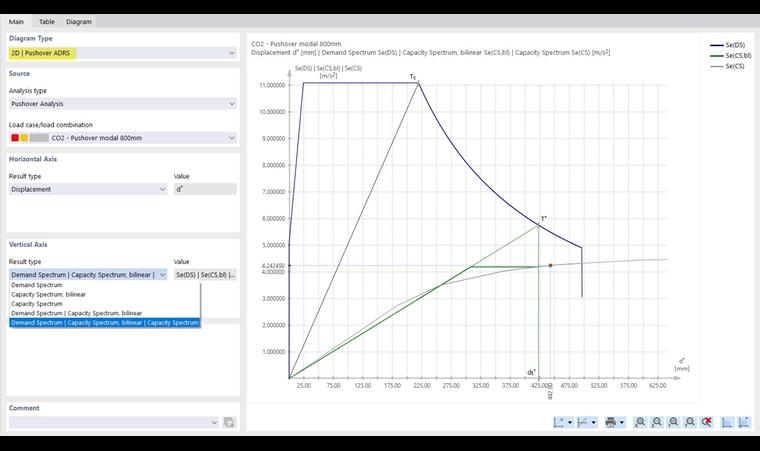Click the second-to-last diagram axis icon
The image size is (760, 451).
(727, 422)
